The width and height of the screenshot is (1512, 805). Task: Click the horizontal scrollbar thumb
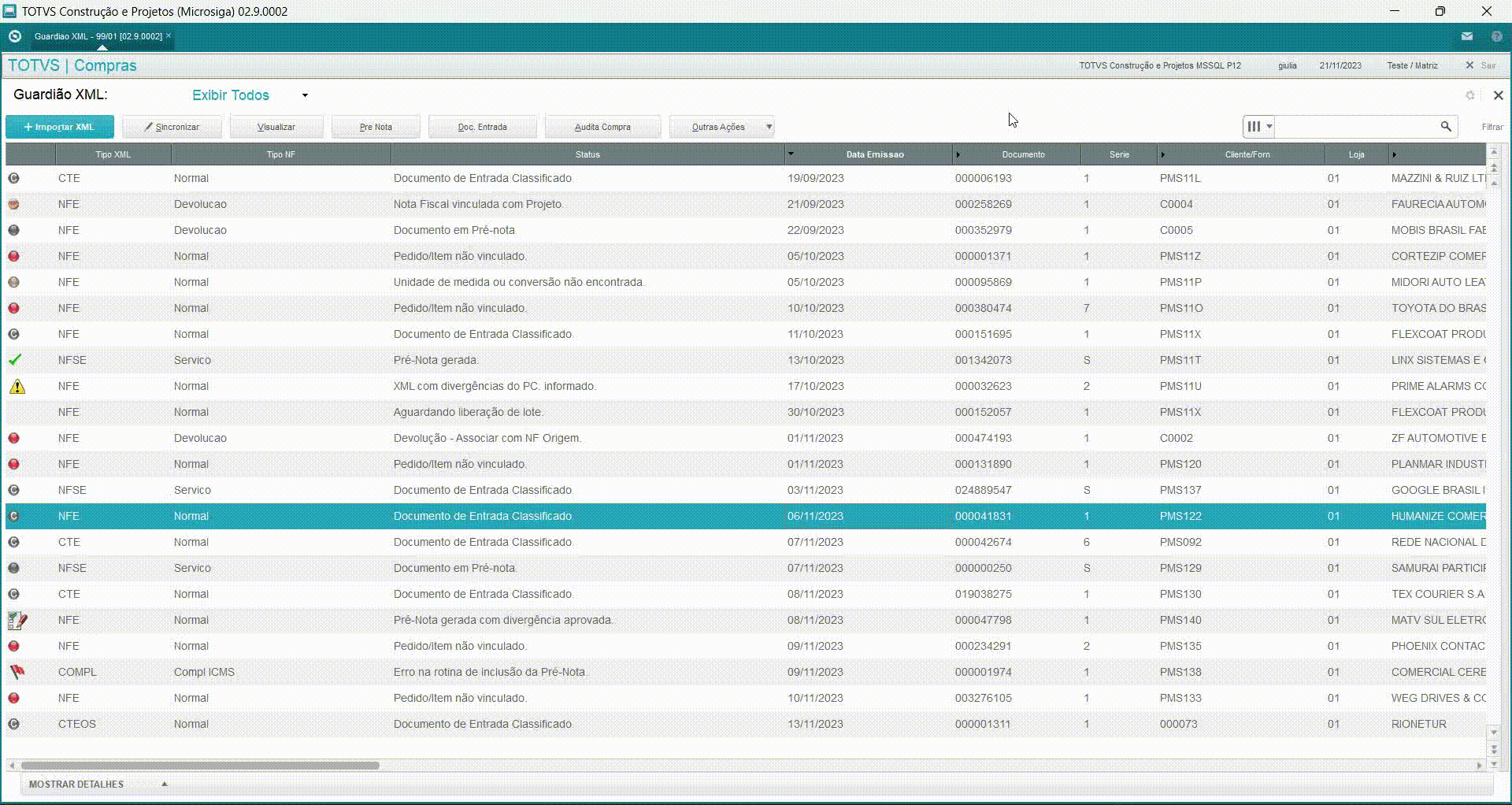click(x=200, y=765)
